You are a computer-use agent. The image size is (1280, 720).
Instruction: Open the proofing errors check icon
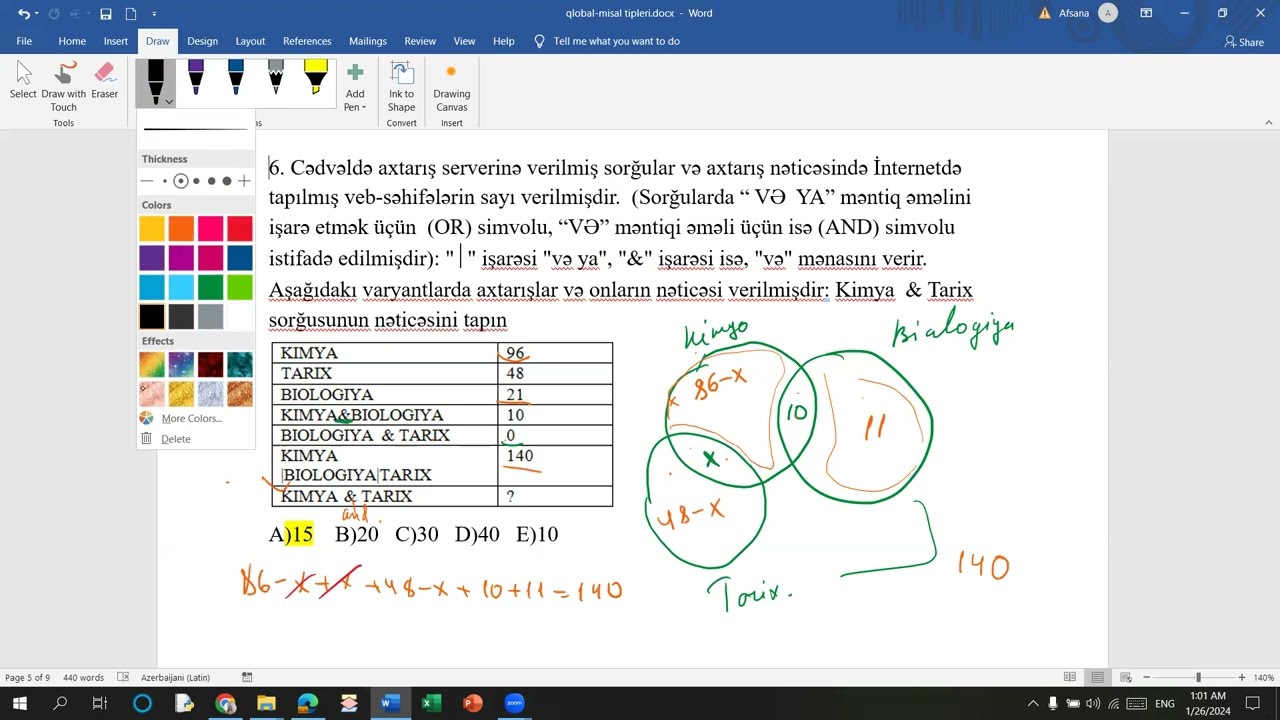point(123,678)
